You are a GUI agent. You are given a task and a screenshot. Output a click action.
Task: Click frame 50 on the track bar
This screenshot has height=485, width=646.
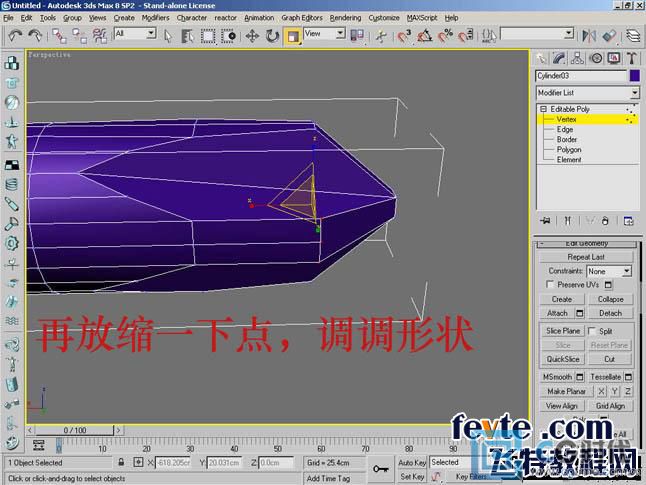pyautogui.click(x=278, y=446)
